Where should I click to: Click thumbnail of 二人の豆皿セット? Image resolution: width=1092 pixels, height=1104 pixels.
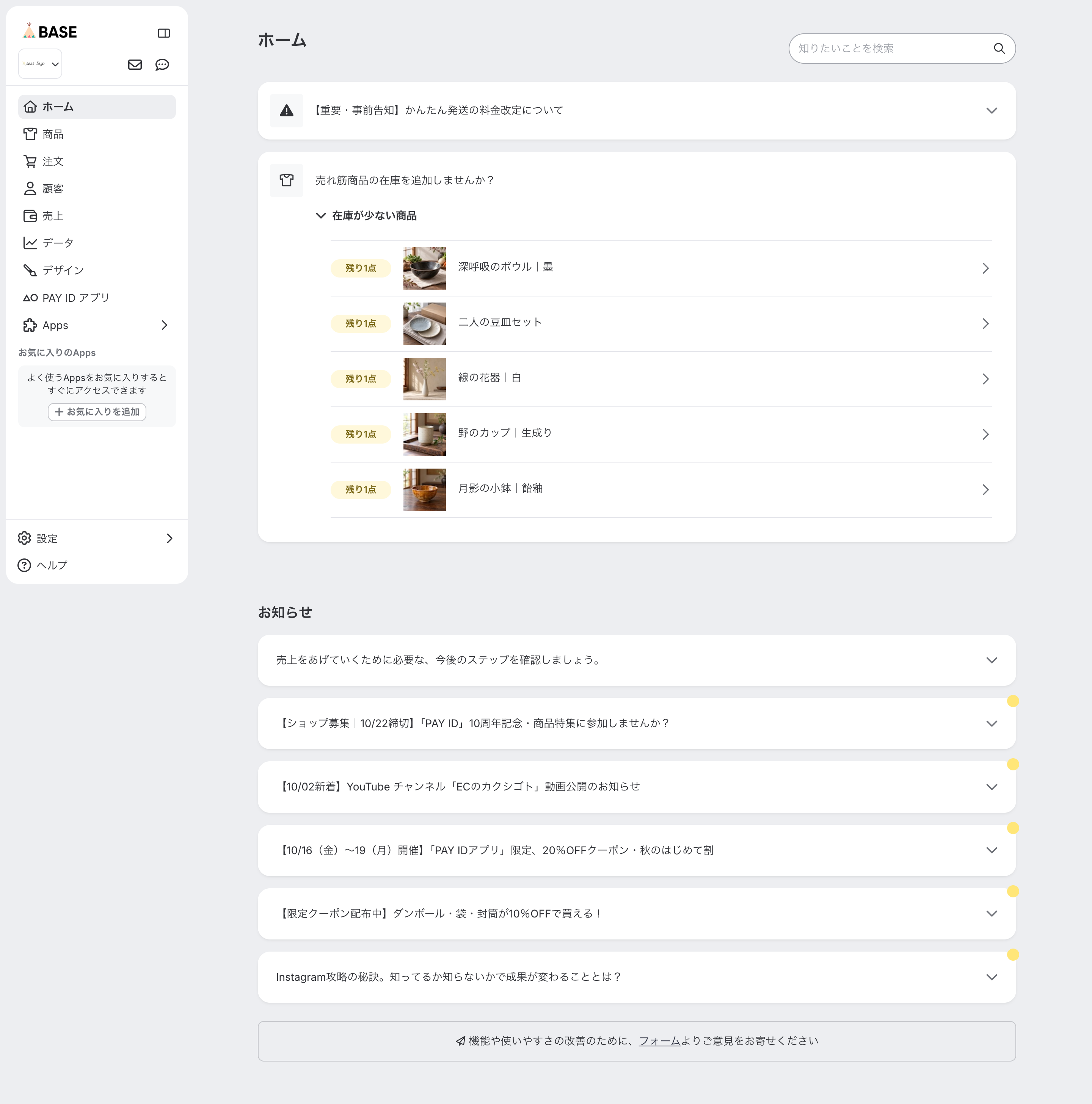point(424,324)
